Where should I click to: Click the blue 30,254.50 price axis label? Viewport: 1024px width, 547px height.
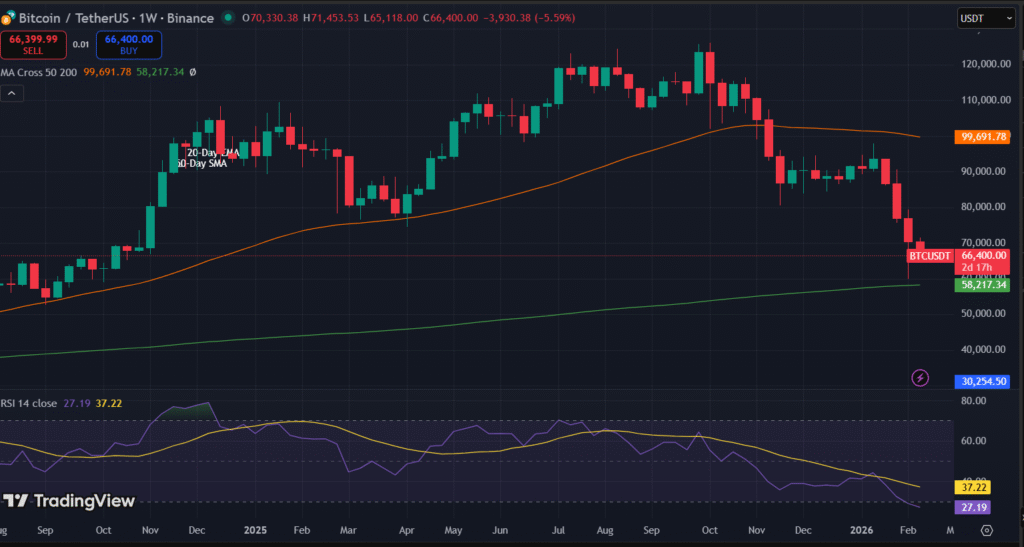tap(982, 381)
